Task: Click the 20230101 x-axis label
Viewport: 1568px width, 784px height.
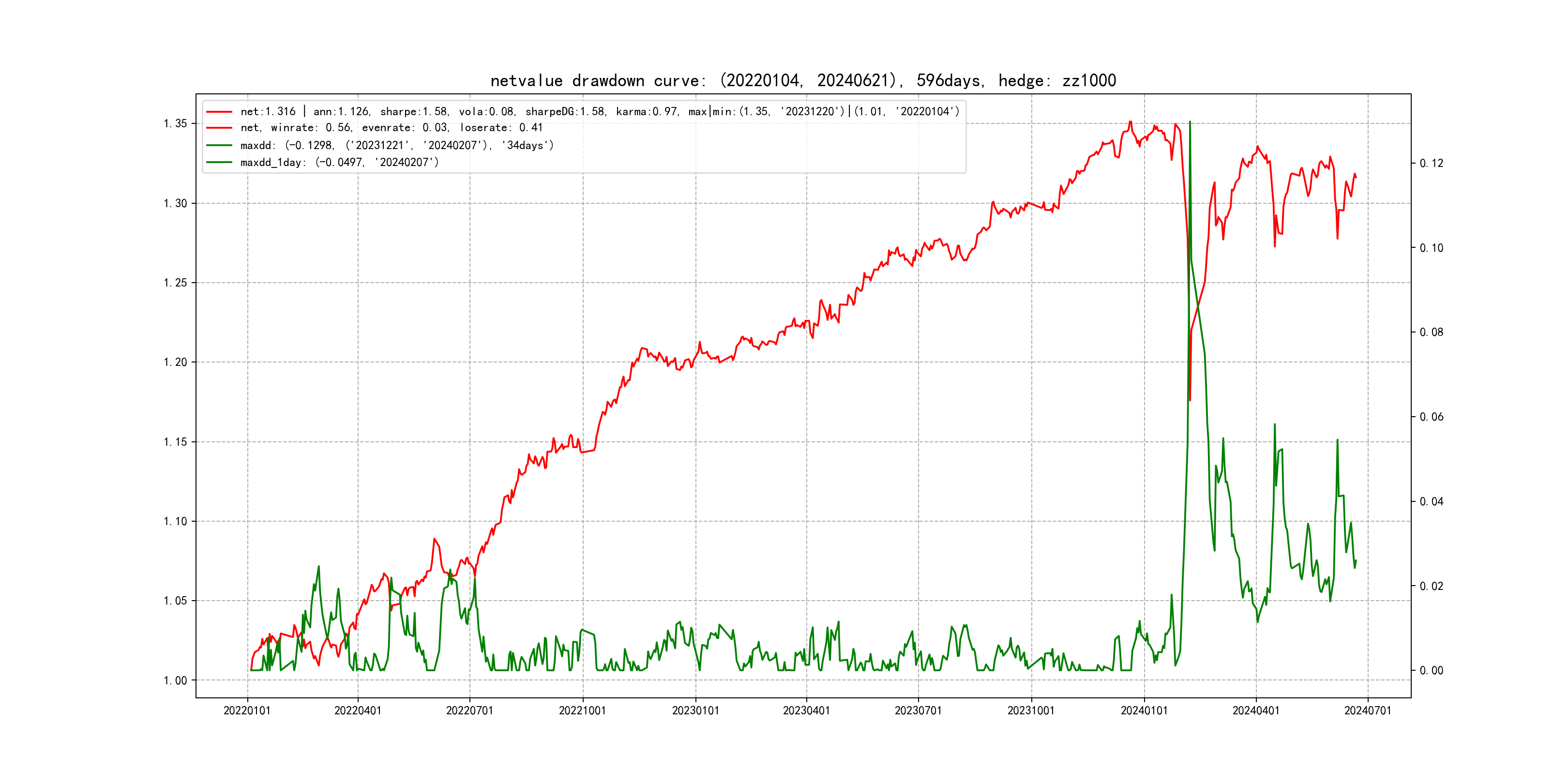Action: coord(695,710)
